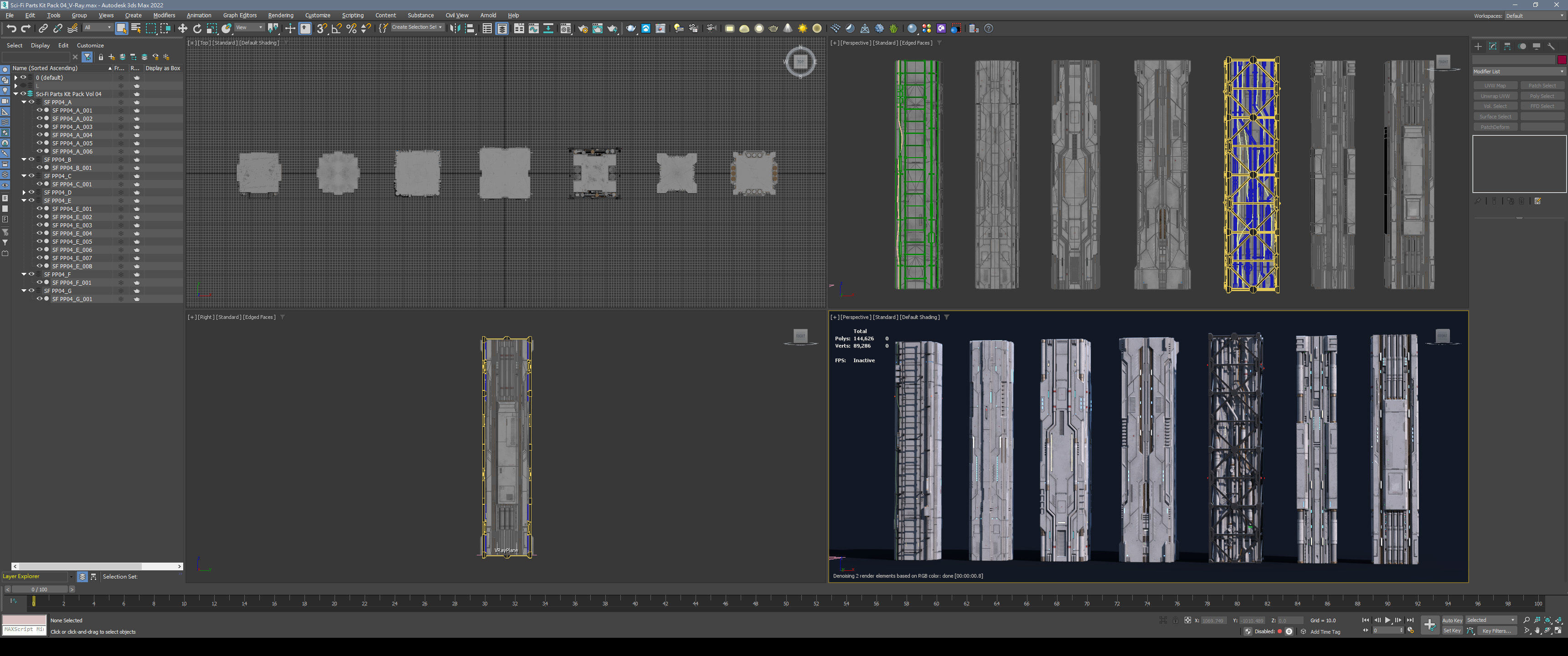
Task: Click Go to End playback button
Action: pyautogui.click(x=1410, y=620)
